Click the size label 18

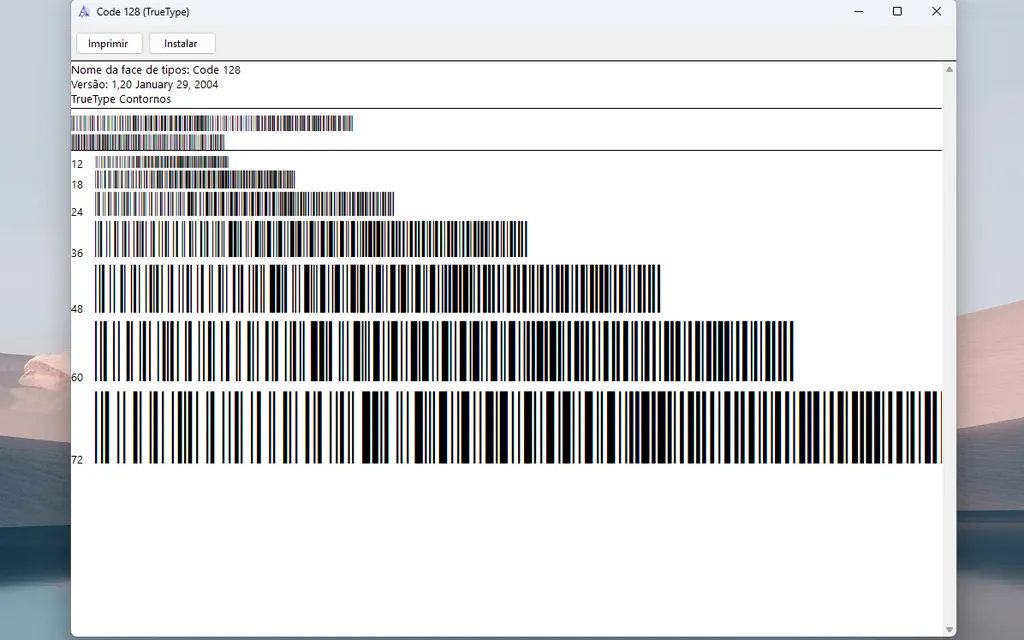pyautogui.click(x=77, y=185)
